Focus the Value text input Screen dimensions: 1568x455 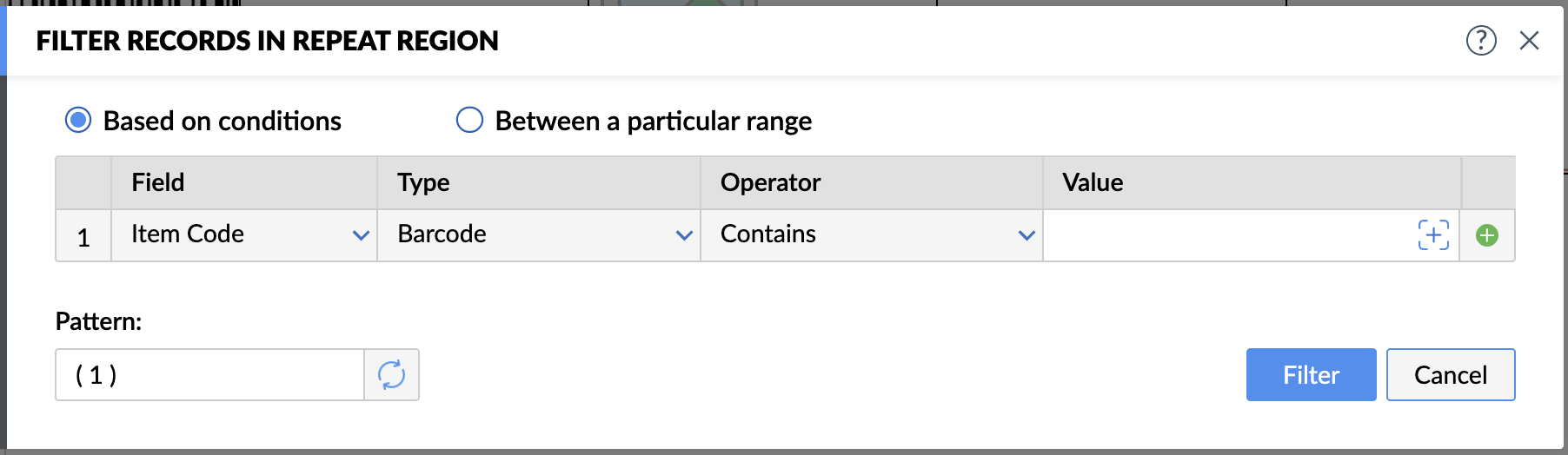[x=1227, y=234]
